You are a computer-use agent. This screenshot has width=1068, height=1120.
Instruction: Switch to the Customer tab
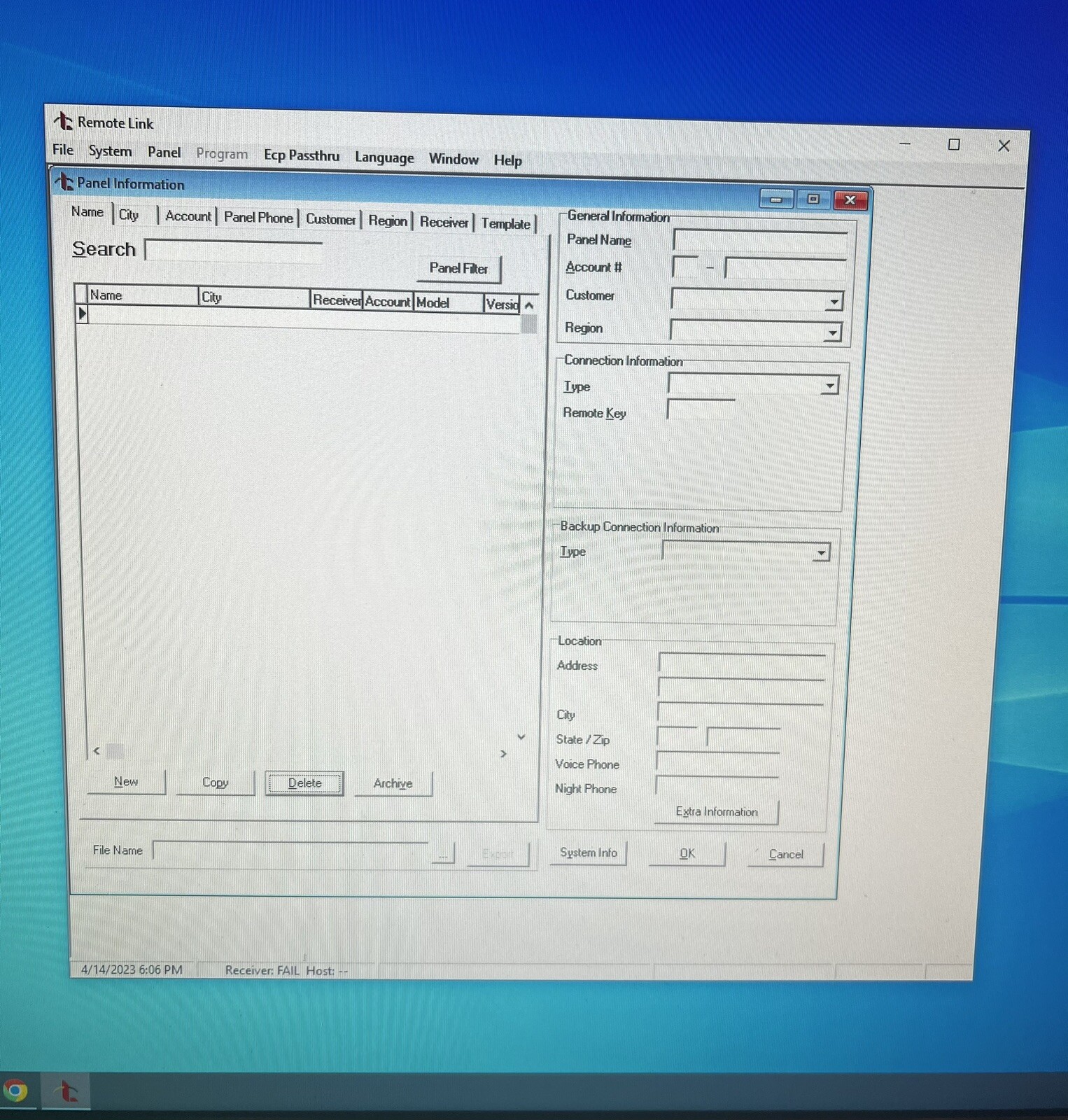point(330,219)
